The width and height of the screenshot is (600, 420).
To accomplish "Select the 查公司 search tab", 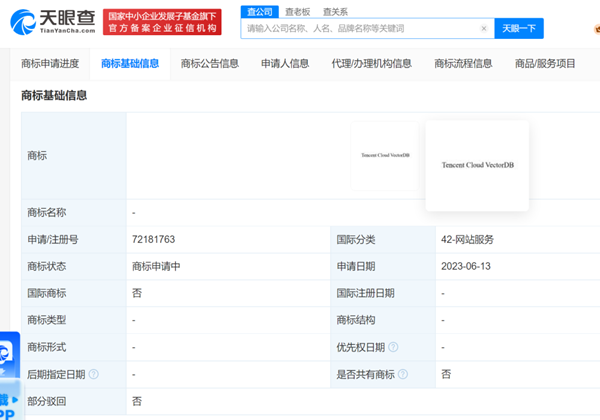I will tap(260, 11).
